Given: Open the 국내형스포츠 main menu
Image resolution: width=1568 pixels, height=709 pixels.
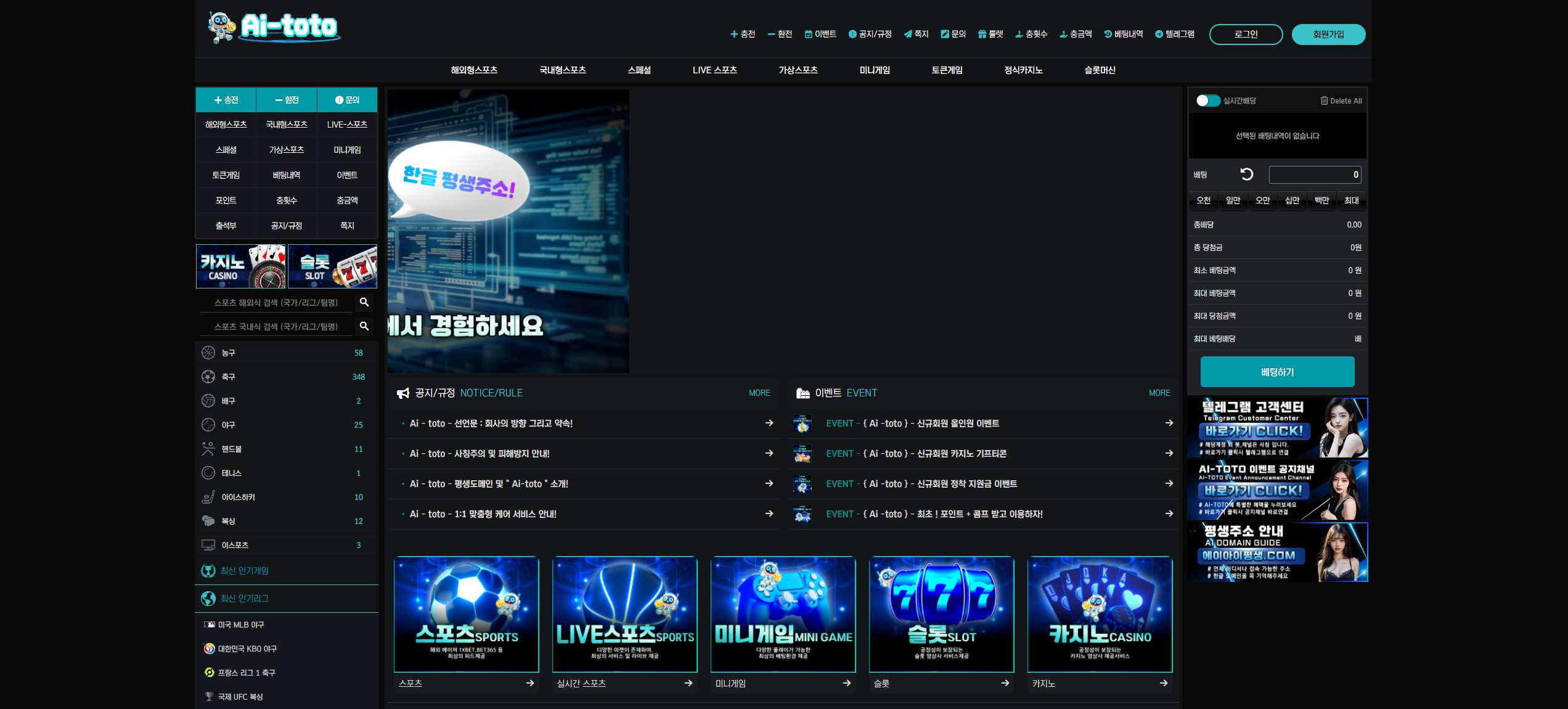Looking at the screenshot, I should tap(563, 70).
